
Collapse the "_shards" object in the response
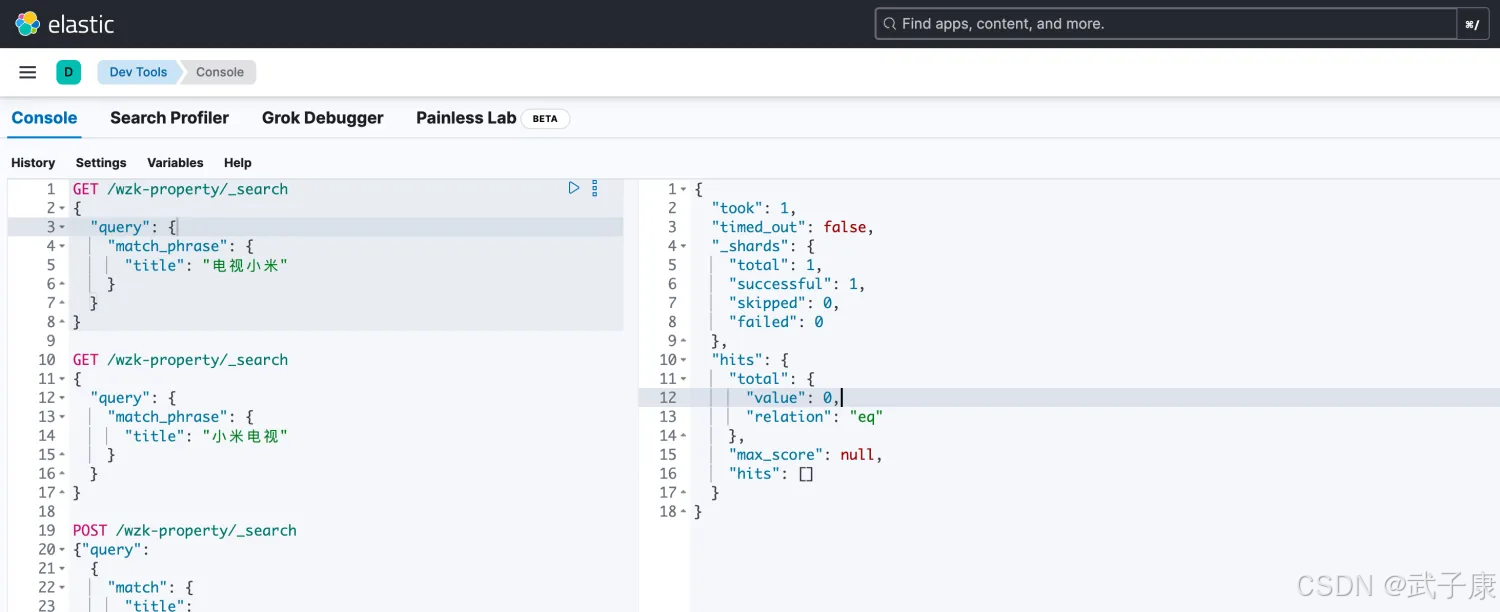[x=684, y=246]
